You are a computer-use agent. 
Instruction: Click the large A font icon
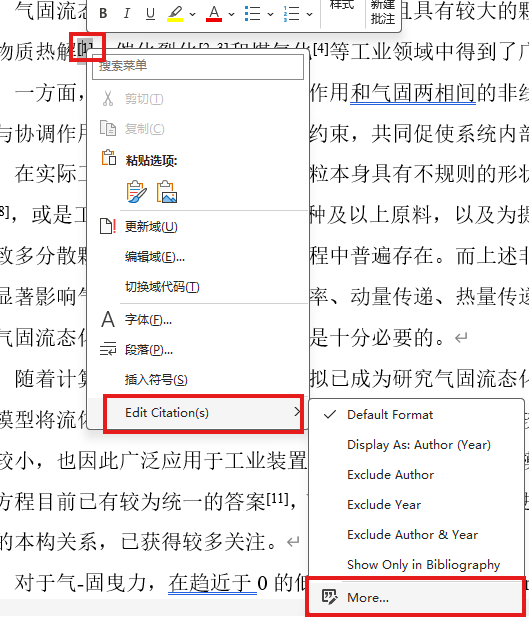[108, 320]
